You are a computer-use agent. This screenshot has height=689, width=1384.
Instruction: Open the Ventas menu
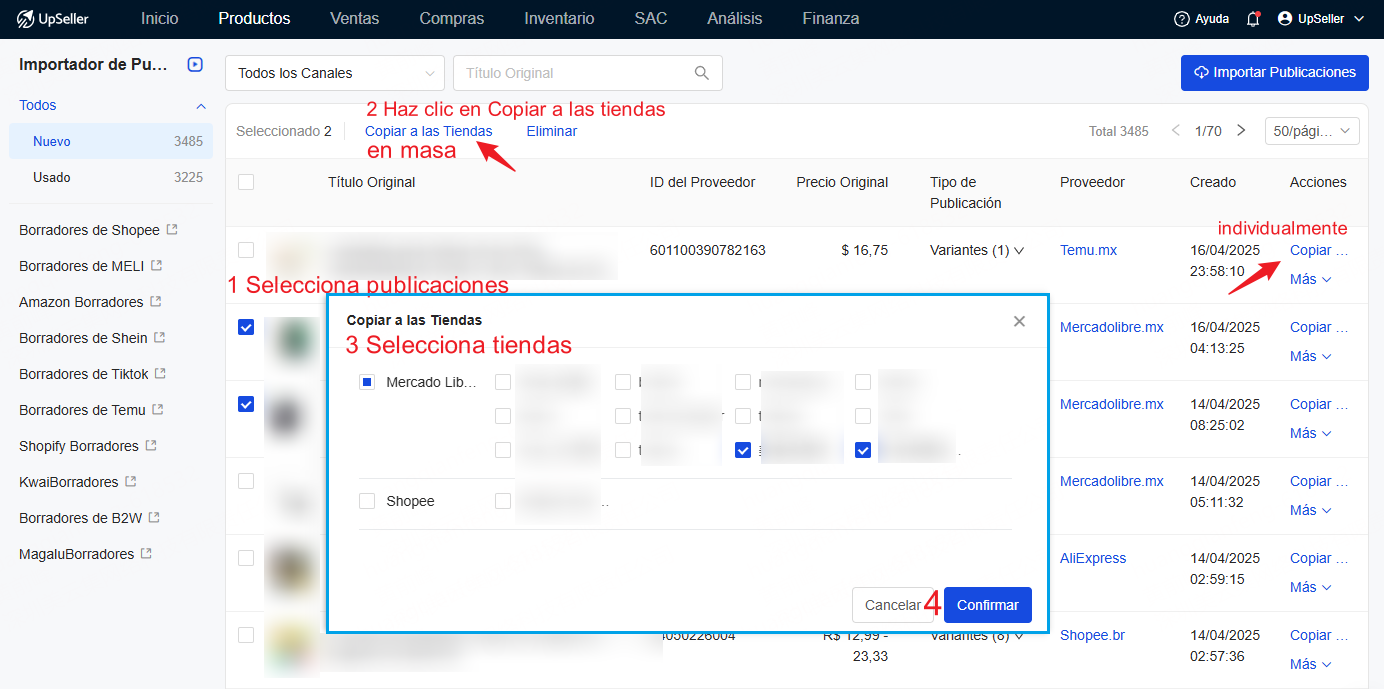click(355, 19)
